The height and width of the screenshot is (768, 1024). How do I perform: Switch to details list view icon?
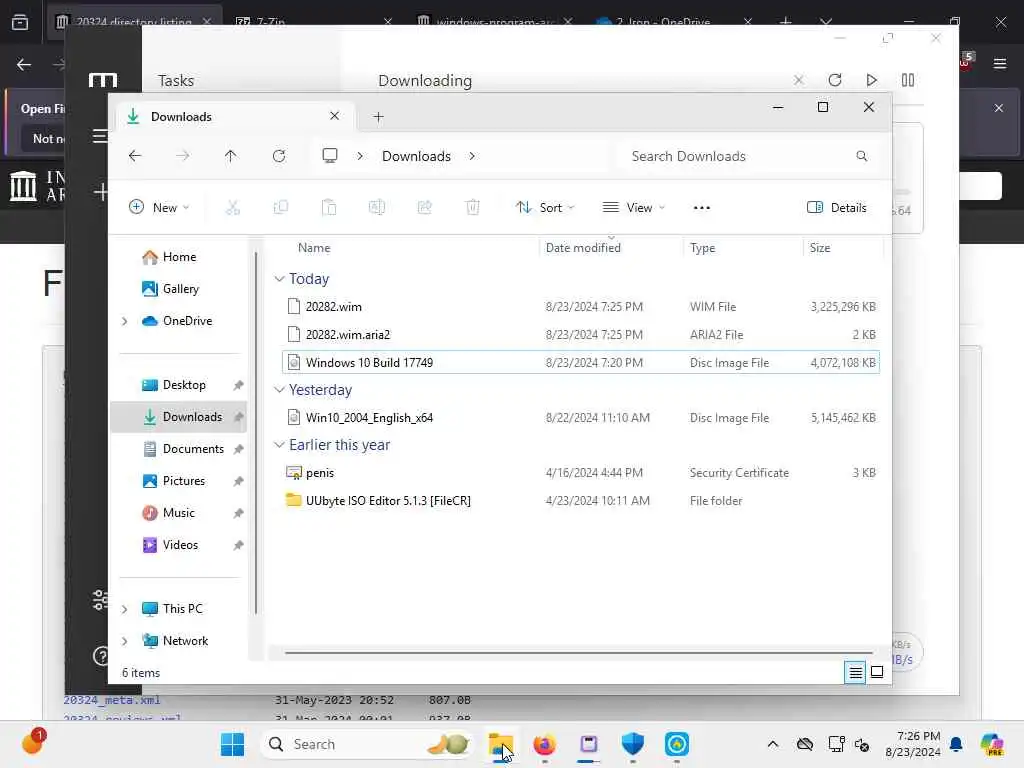pos(855,672)
